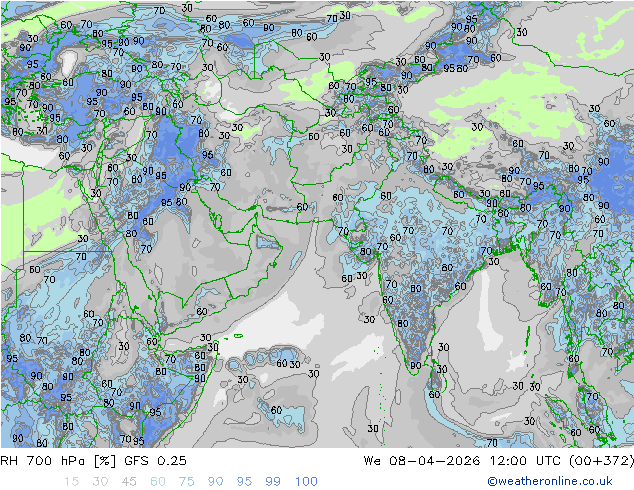Click legend scale value 30 below the title
Image resolution: width=634 pixels, height=490 pixels.
[x=100, y=482]
